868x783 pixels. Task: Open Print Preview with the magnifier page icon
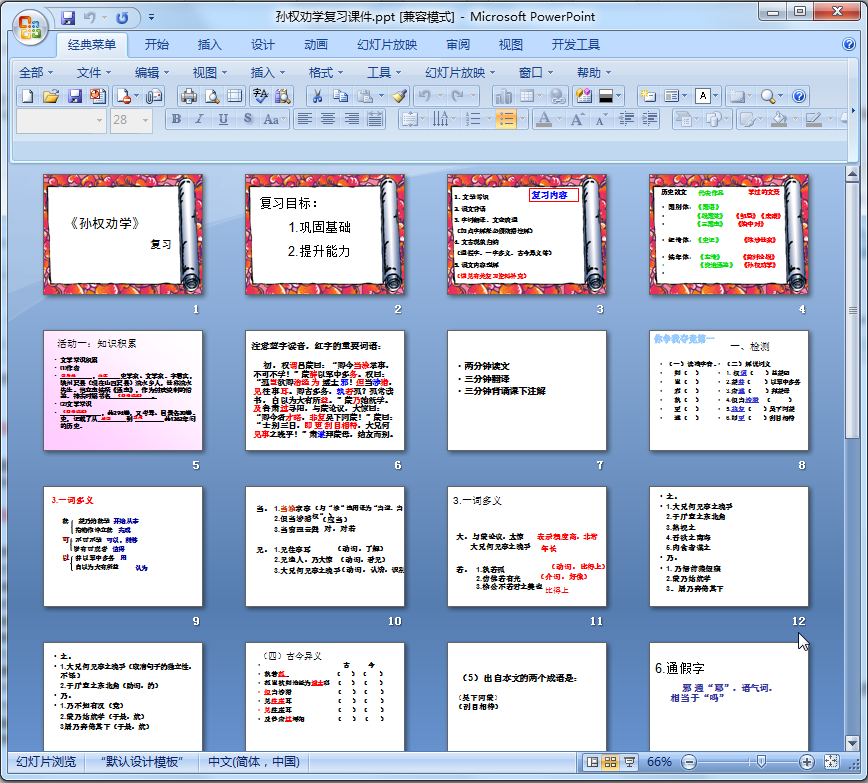(x=212, y=96)
